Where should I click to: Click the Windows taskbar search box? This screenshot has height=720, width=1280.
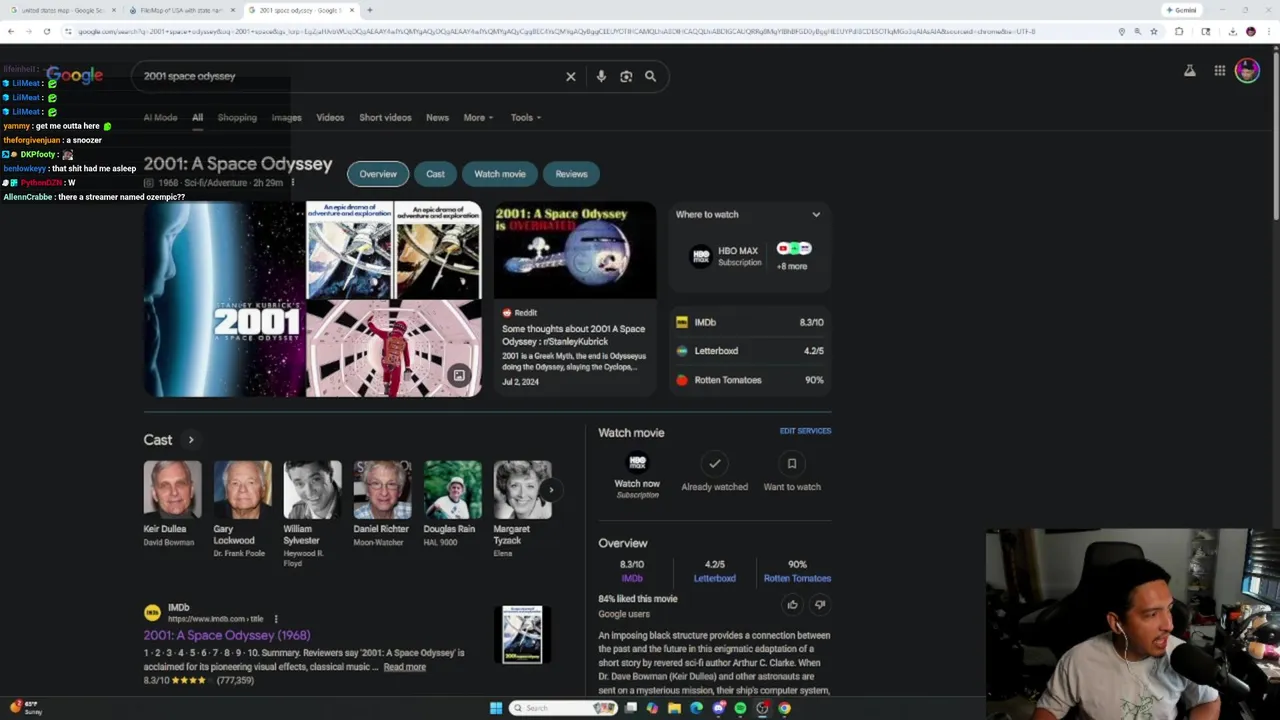(x=563, y=708)
